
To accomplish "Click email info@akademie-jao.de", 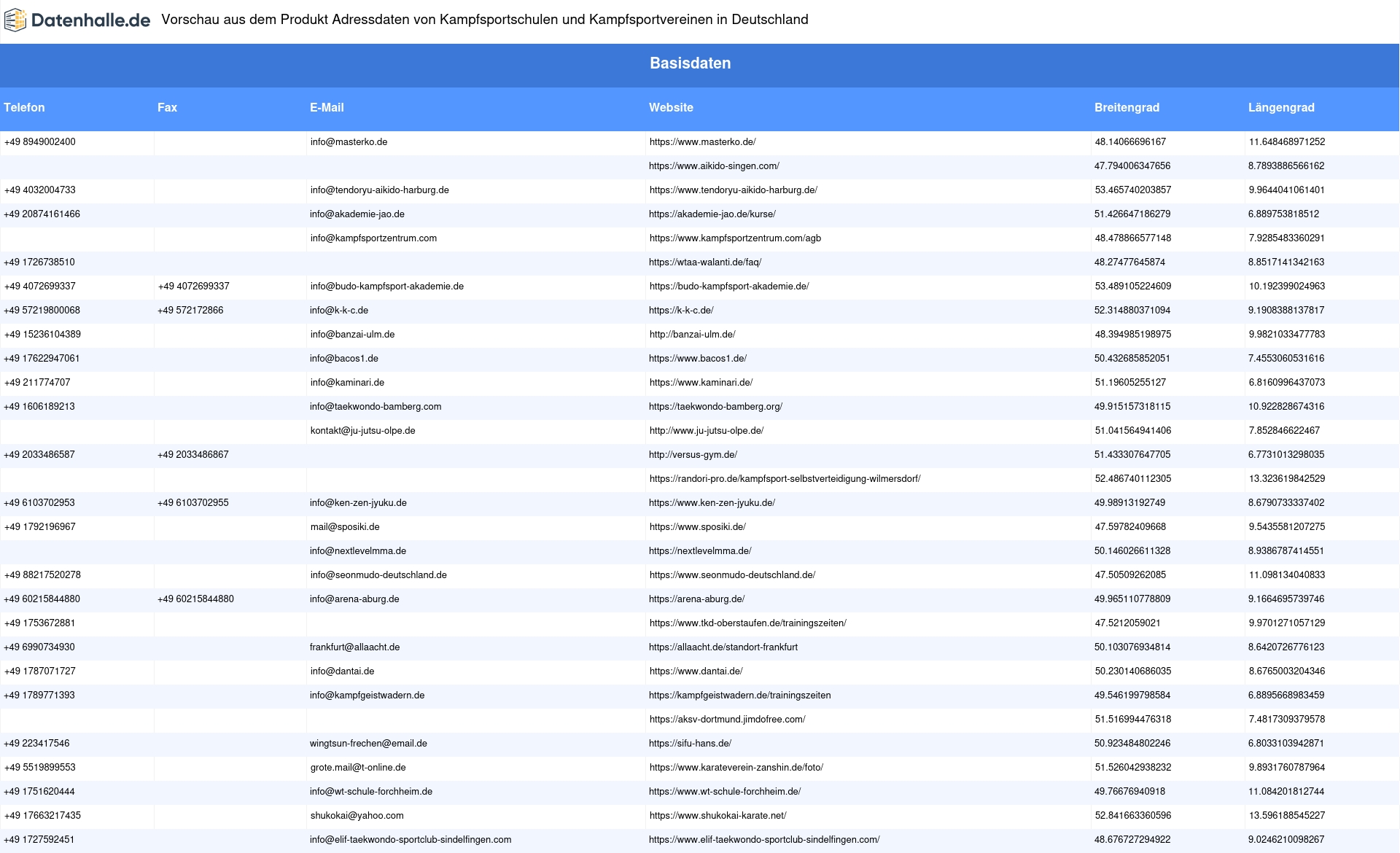I will pos(357,214).
